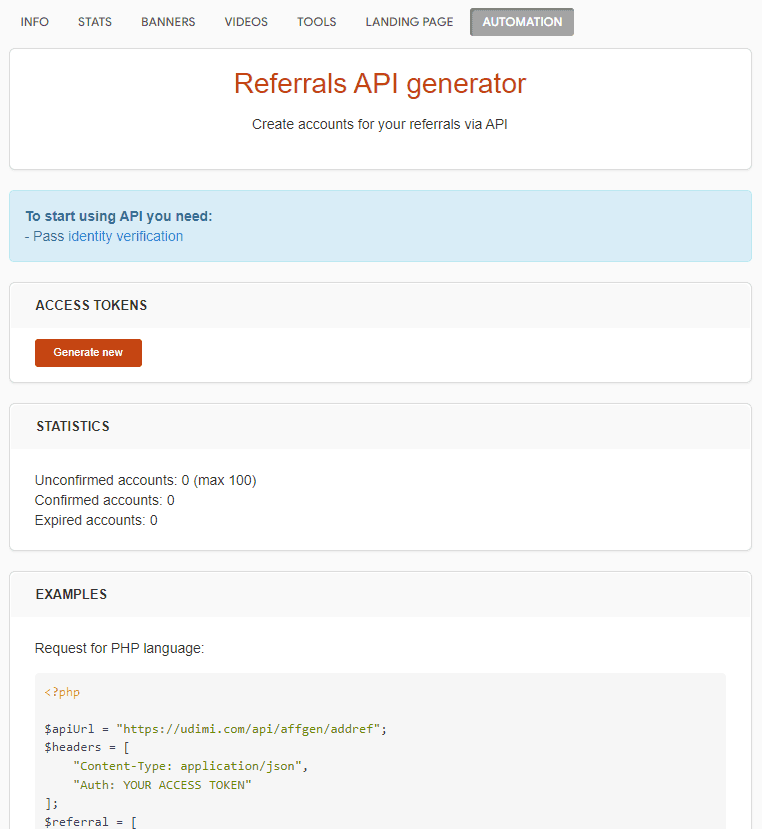Switch to the STATS tab
Image resolution: width=762 pixels, height=829 pixels.
click(95, 22)
